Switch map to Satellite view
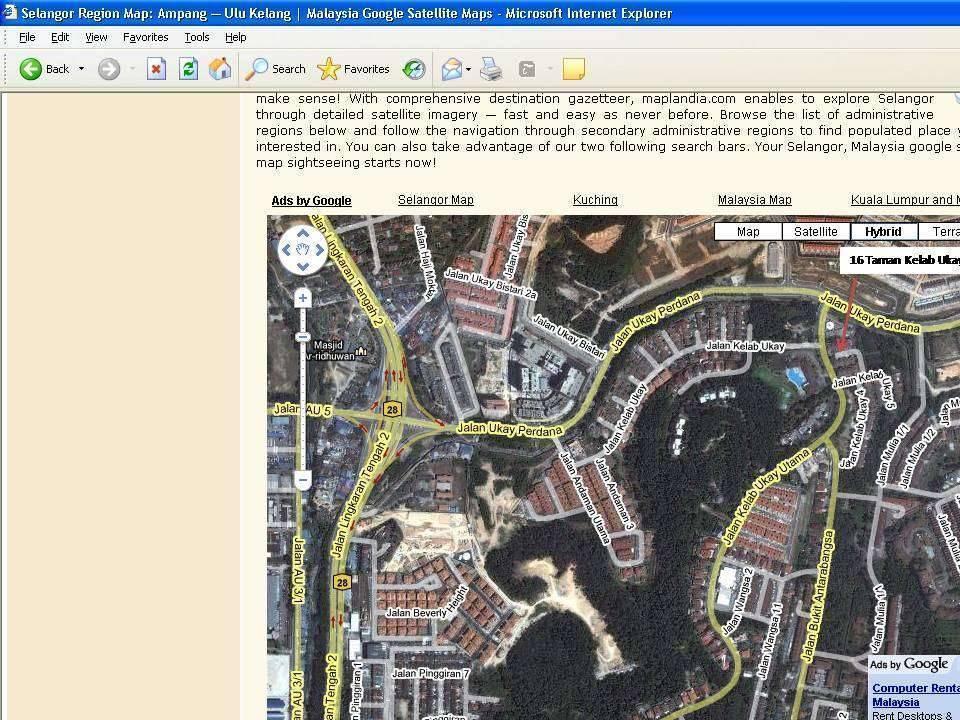The width and height of the screenshot is (960, 720). pos(816,231)
